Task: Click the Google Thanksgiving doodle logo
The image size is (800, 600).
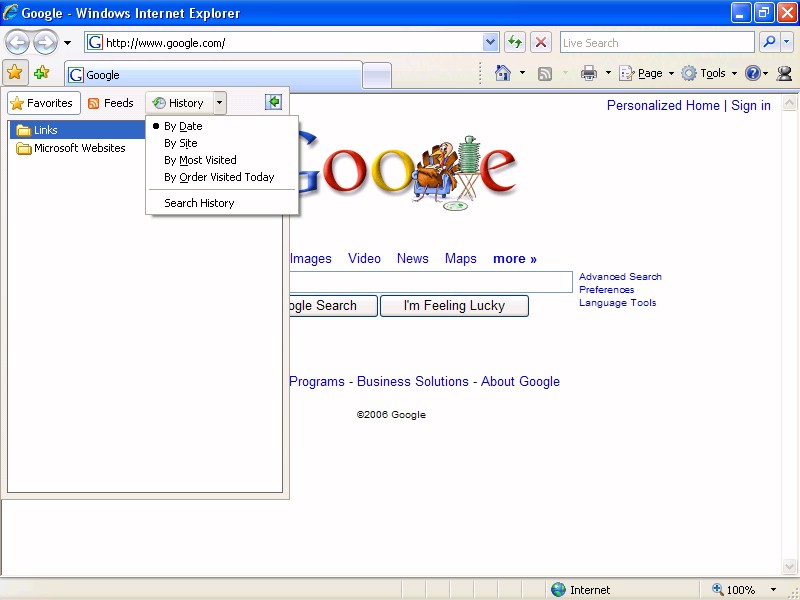Action: tap(406, 170)
